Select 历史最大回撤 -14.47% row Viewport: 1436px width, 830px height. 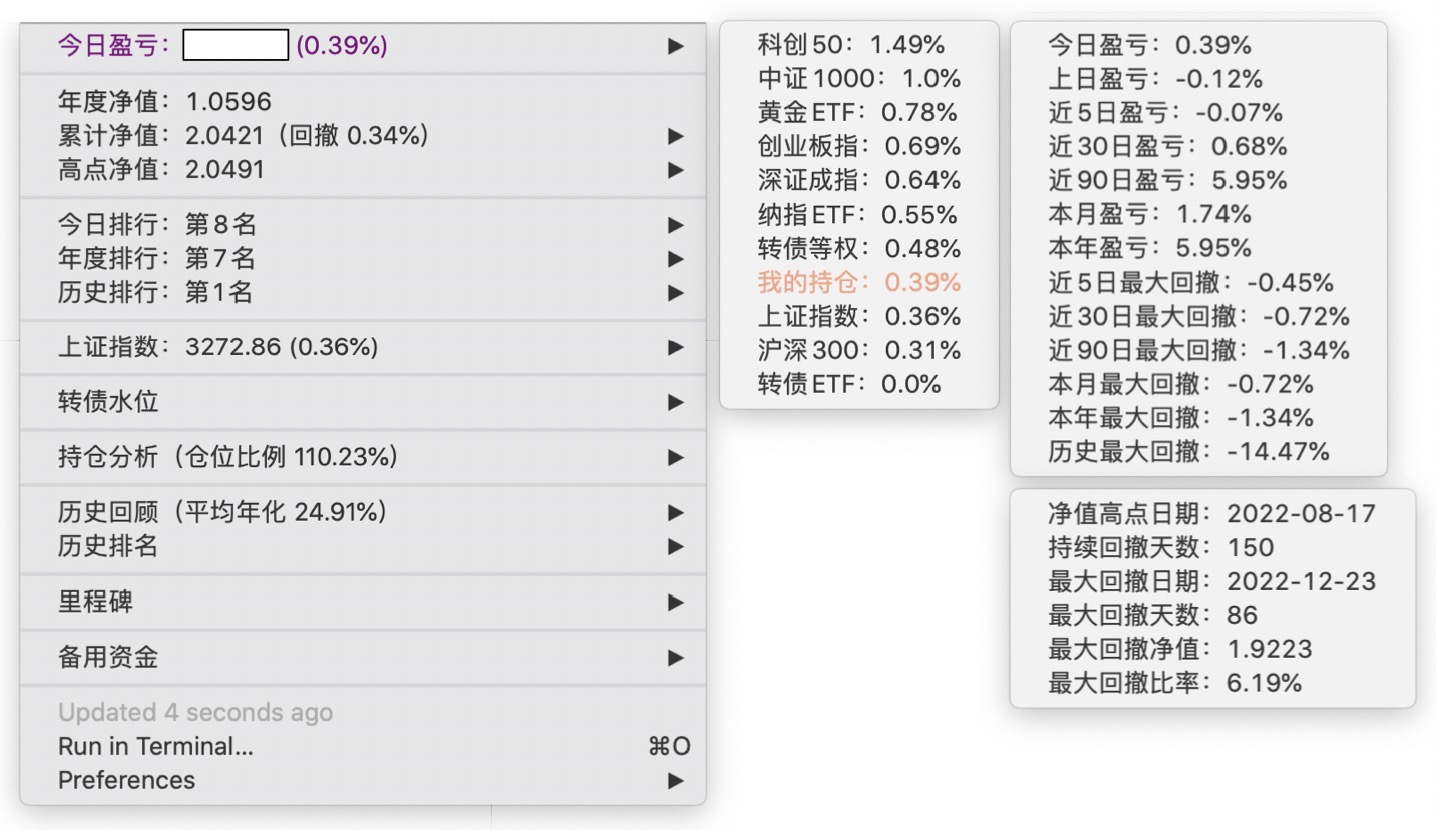(1189, 452)
